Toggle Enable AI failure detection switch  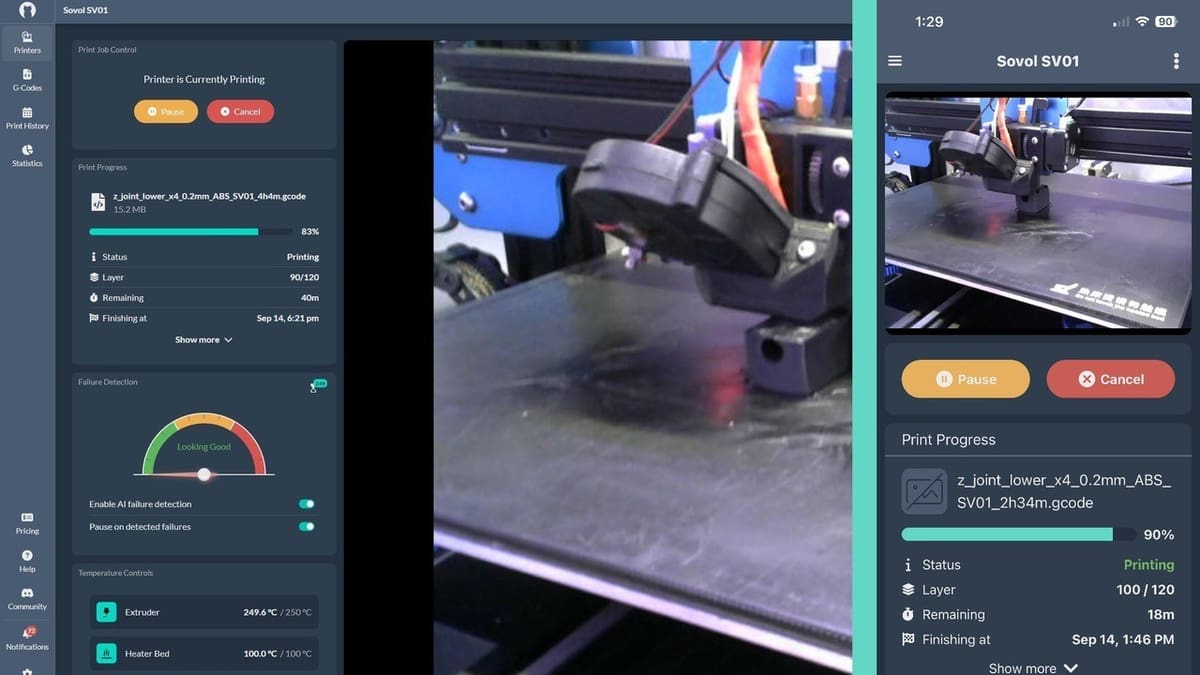pos(307,504)
